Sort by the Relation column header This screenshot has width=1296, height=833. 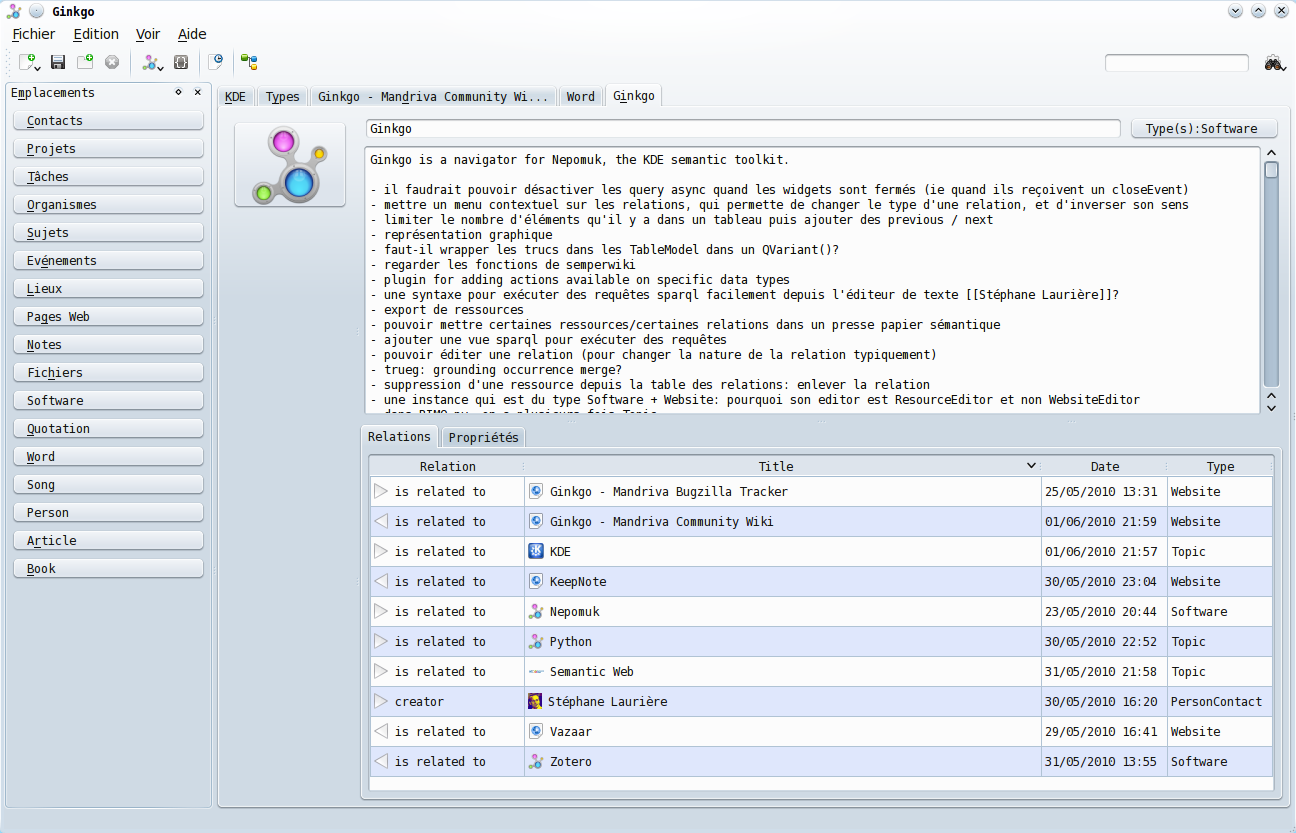[447, 466]
